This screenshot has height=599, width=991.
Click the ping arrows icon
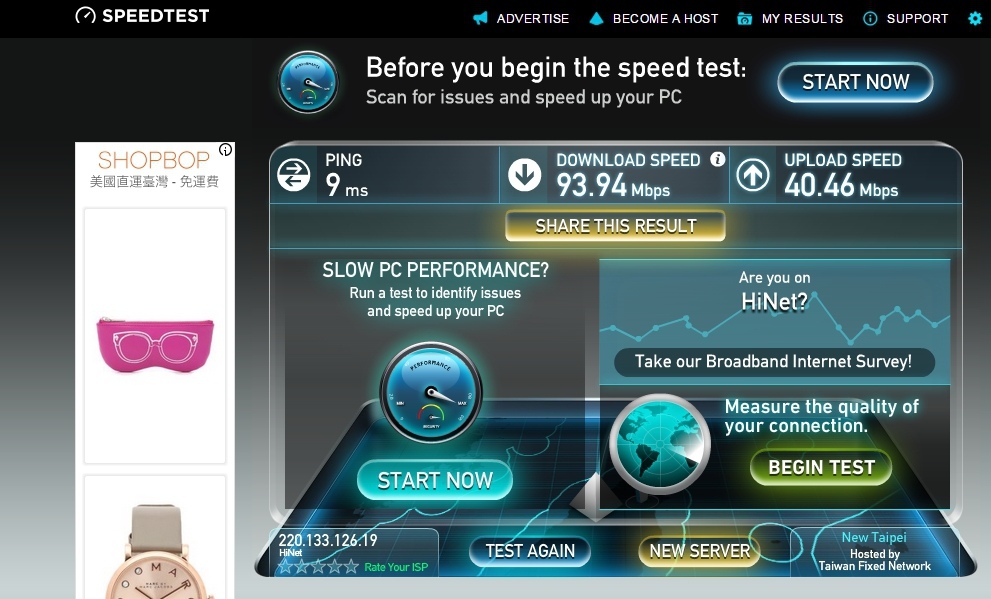click(x=294, y=175)
